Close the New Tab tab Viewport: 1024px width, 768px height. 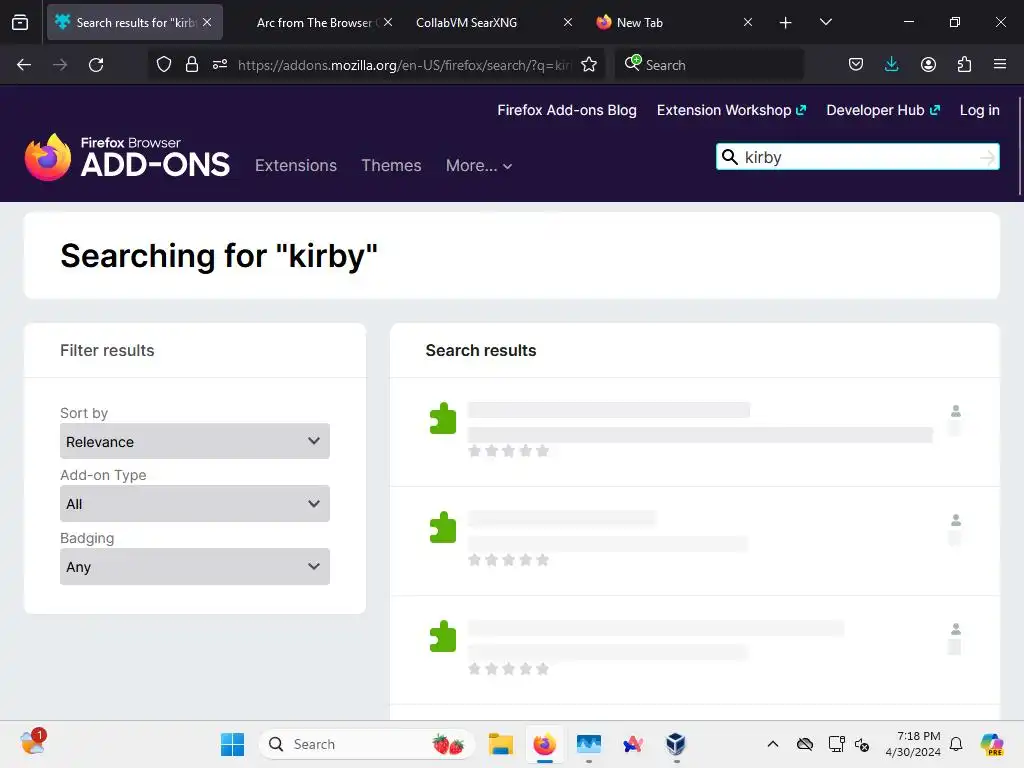click(x=748, y=22)
